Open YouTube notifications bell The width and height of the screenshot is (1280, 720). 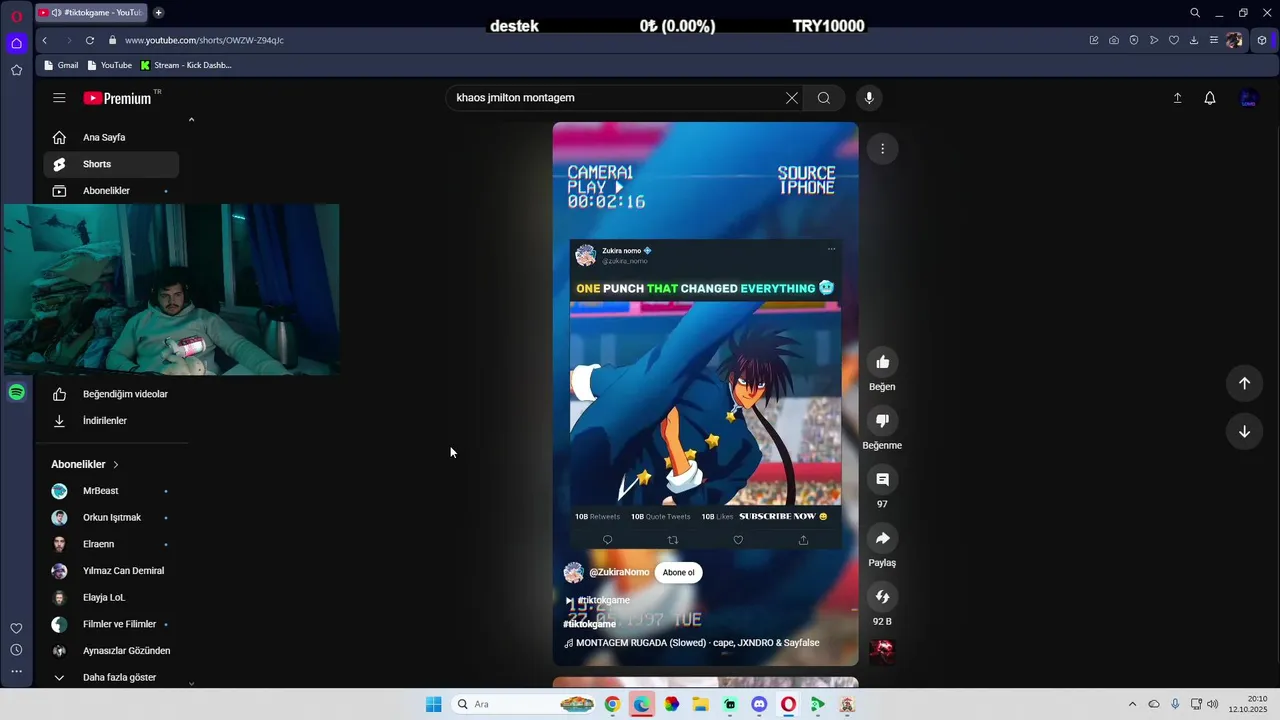coord(1210,98)
